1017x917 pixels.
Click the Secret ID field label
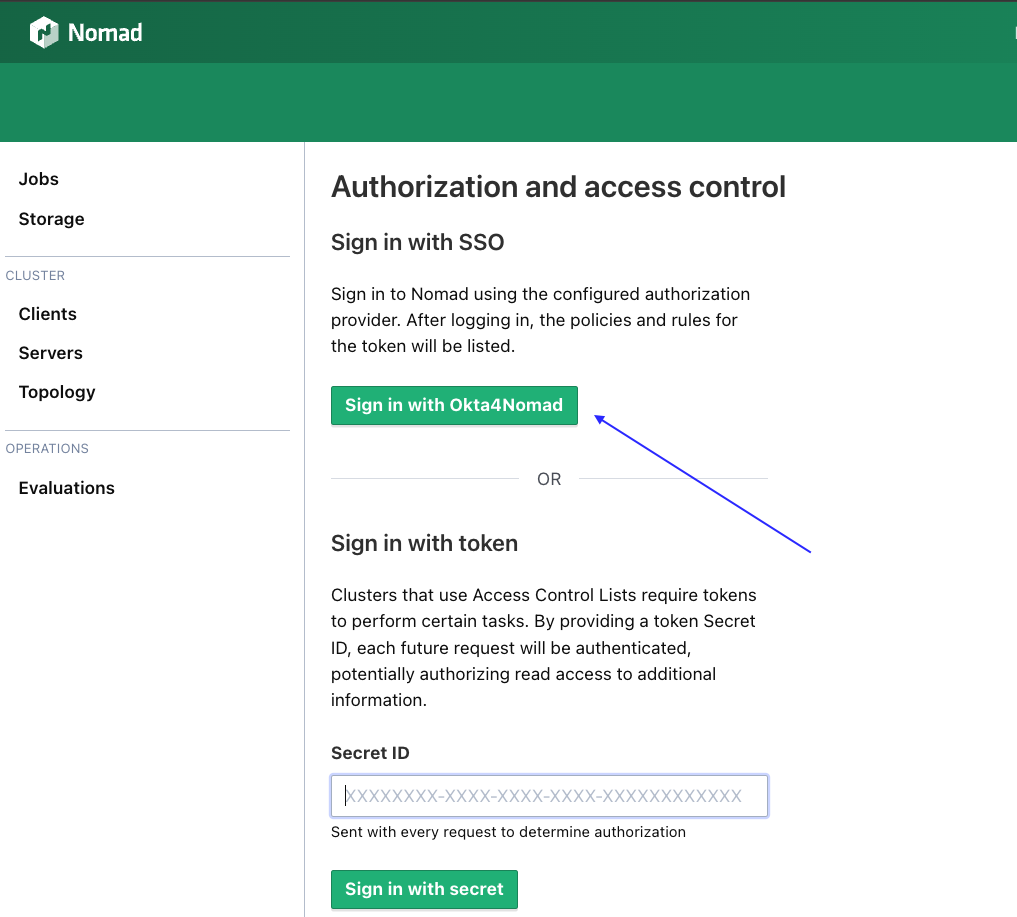coord(370,753)
